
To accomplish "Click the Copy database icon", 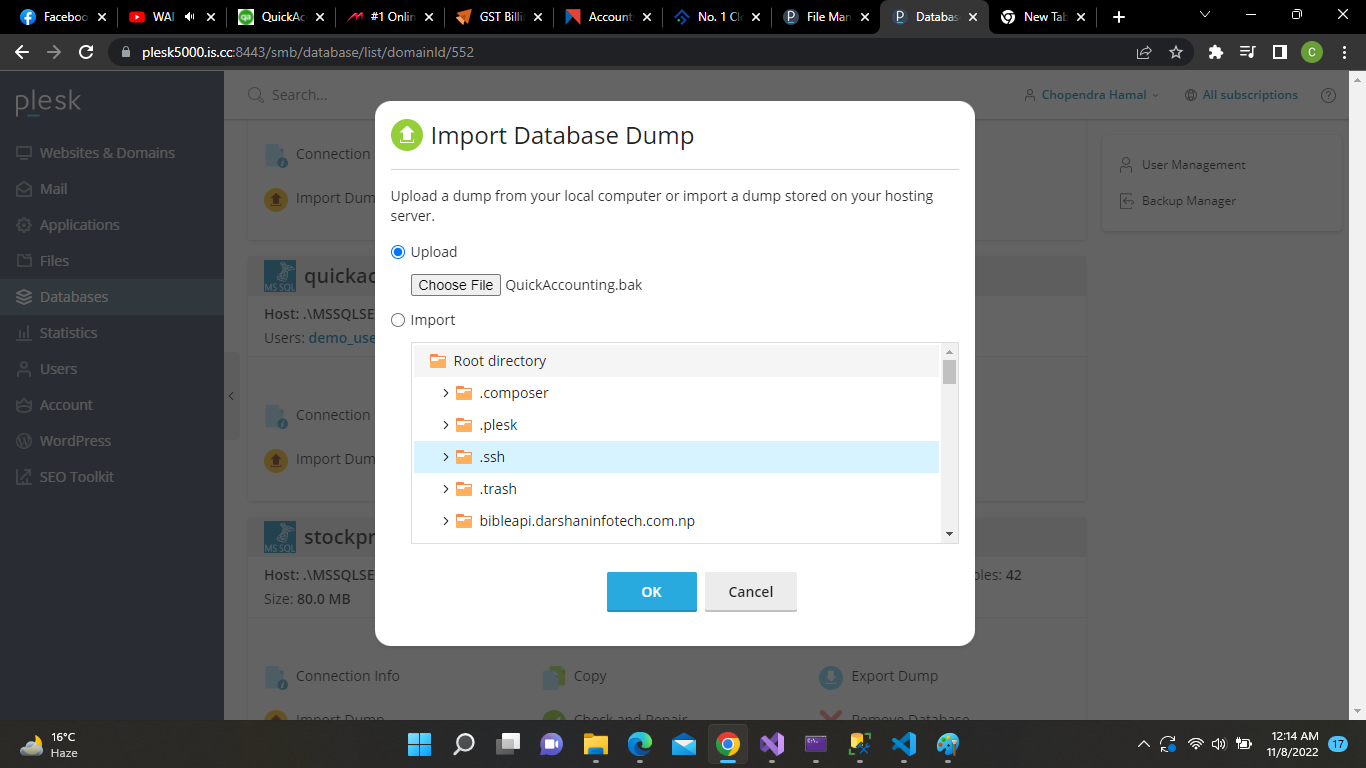I will point(554,677).
